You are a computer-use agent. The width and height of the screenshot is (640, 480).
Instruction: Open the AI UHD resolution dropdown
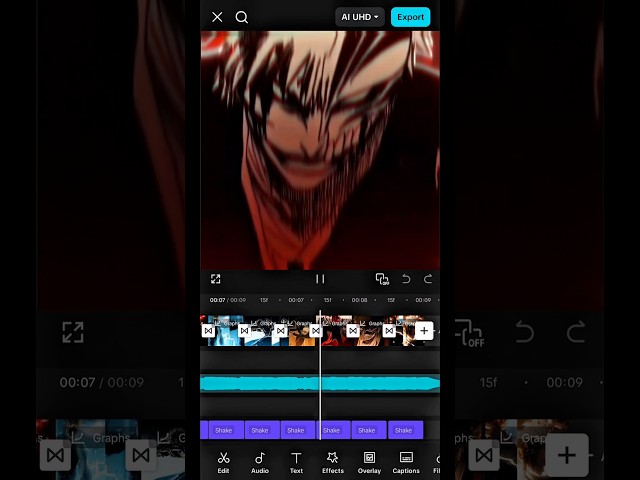click(x=360, y=17)
